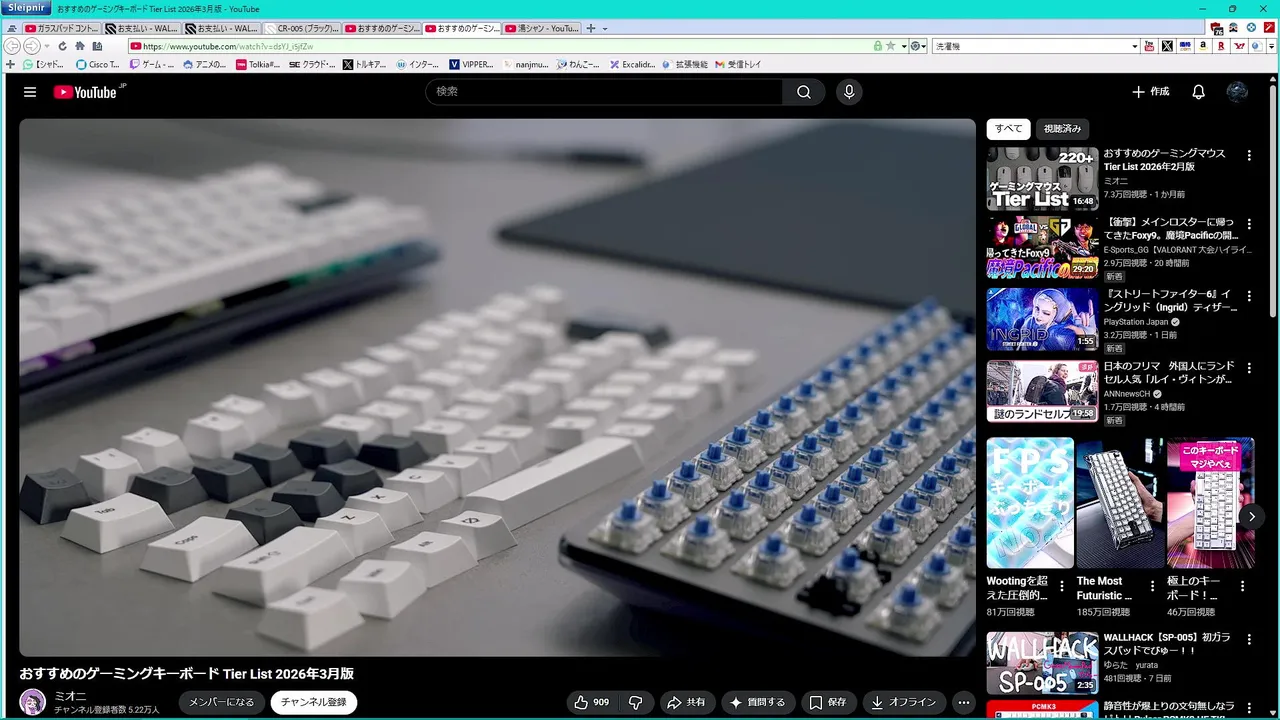
Task: Reload the page with refresh icon
Action: [x=62, y=46]
